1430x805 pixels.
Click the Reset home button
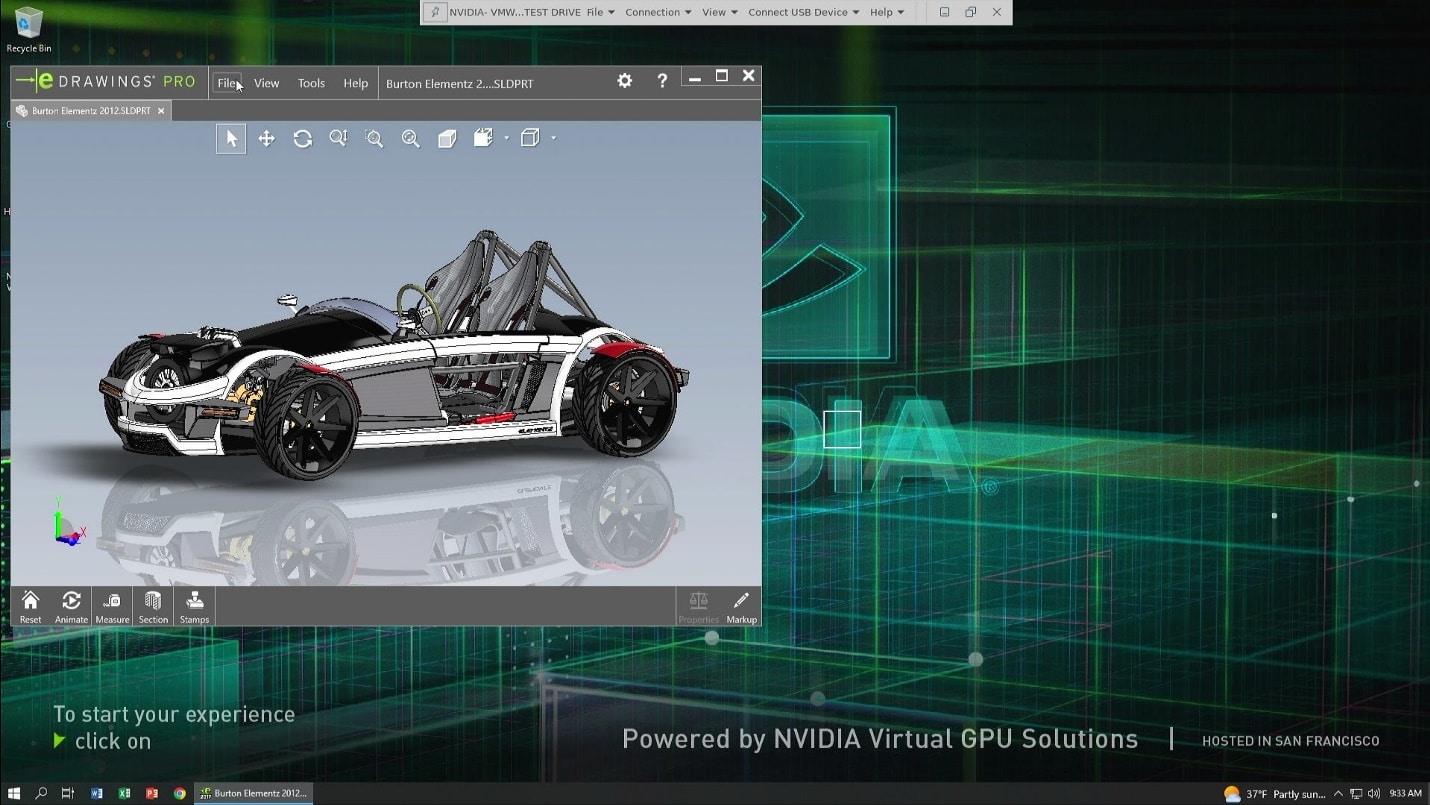[31, 606]
